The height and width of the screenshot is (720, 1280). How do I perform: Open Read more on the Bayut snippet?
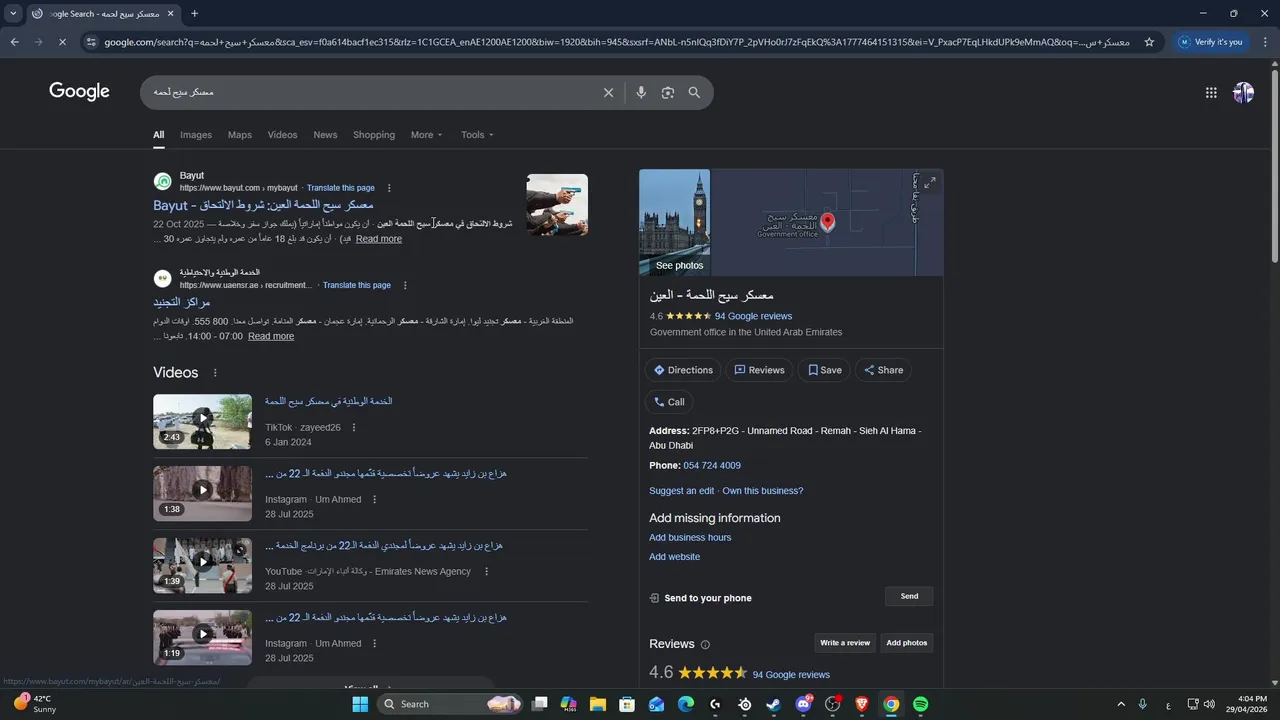pyautogui.click(x=379, y=239)
